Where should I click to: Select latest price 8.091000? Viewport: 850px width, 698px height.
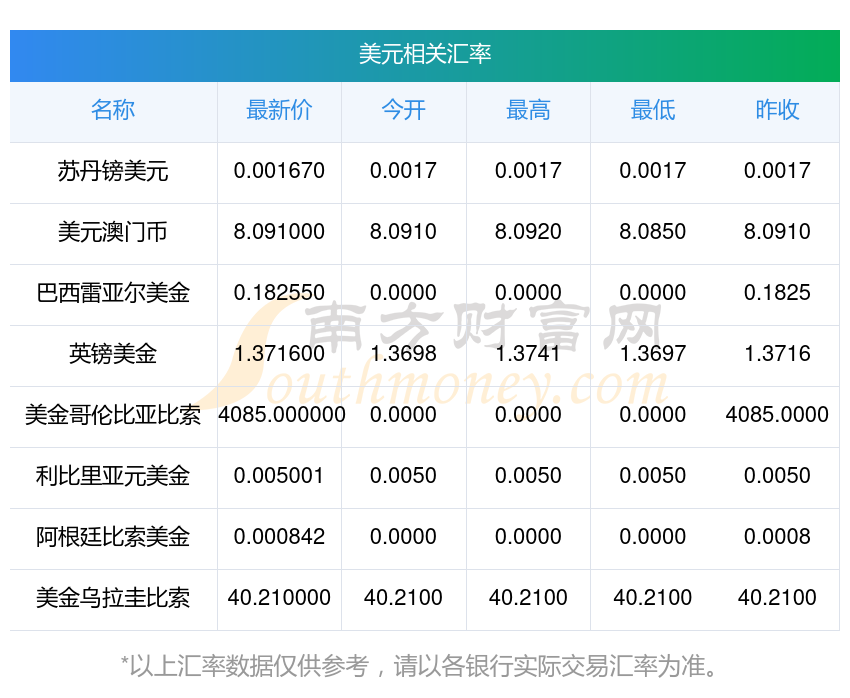point(279,232)
